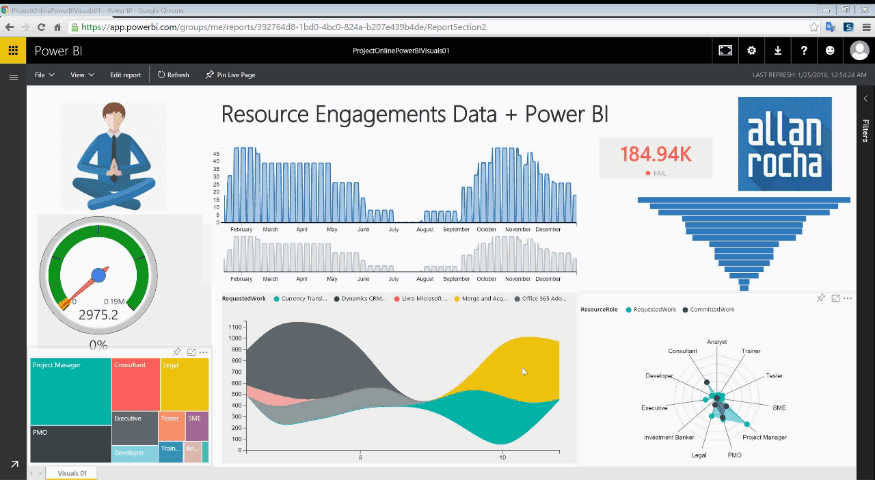This screenshot has height=480, width=875.
Task: Click the download arrow icon
Action: click(778, 50)
